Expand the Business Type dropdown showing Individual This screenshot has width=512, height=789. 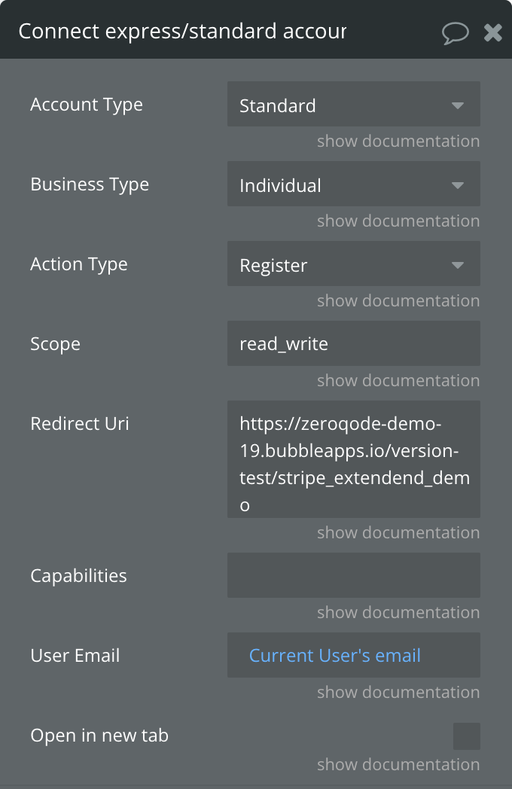point(354,184)
